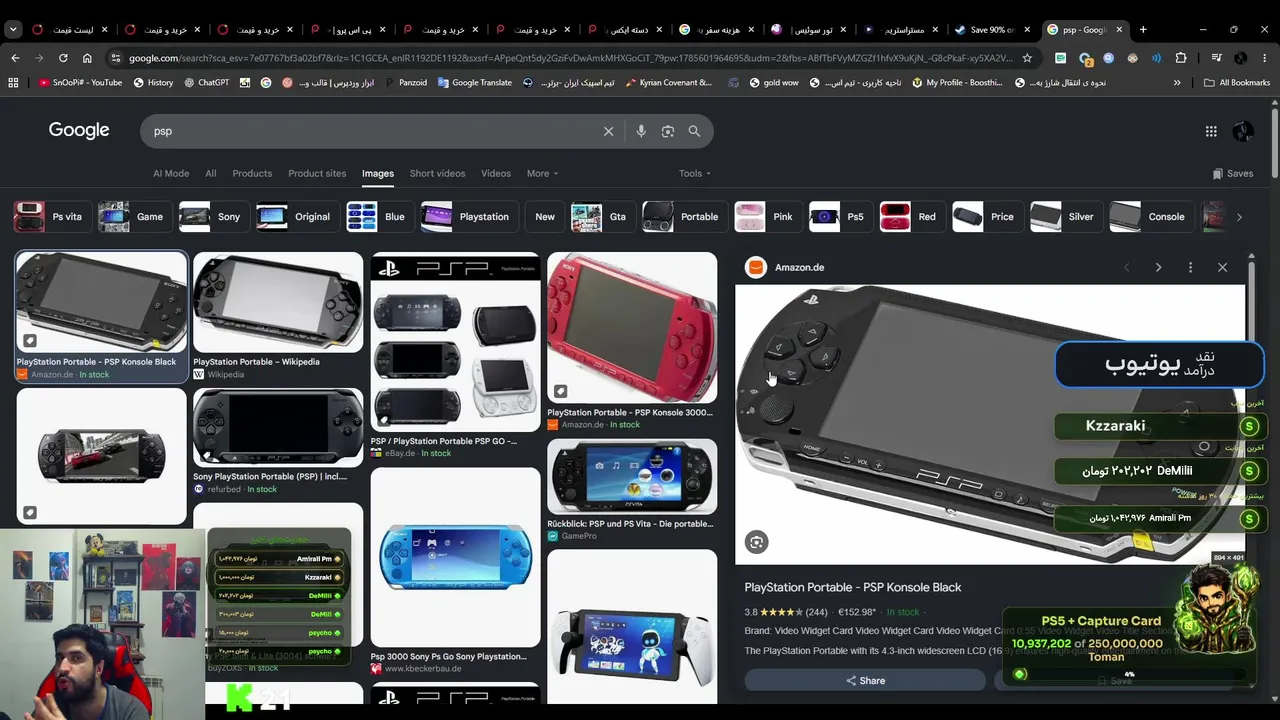Bookmark this page with the star icon

pyautogui.click(x=1027, y=58)
